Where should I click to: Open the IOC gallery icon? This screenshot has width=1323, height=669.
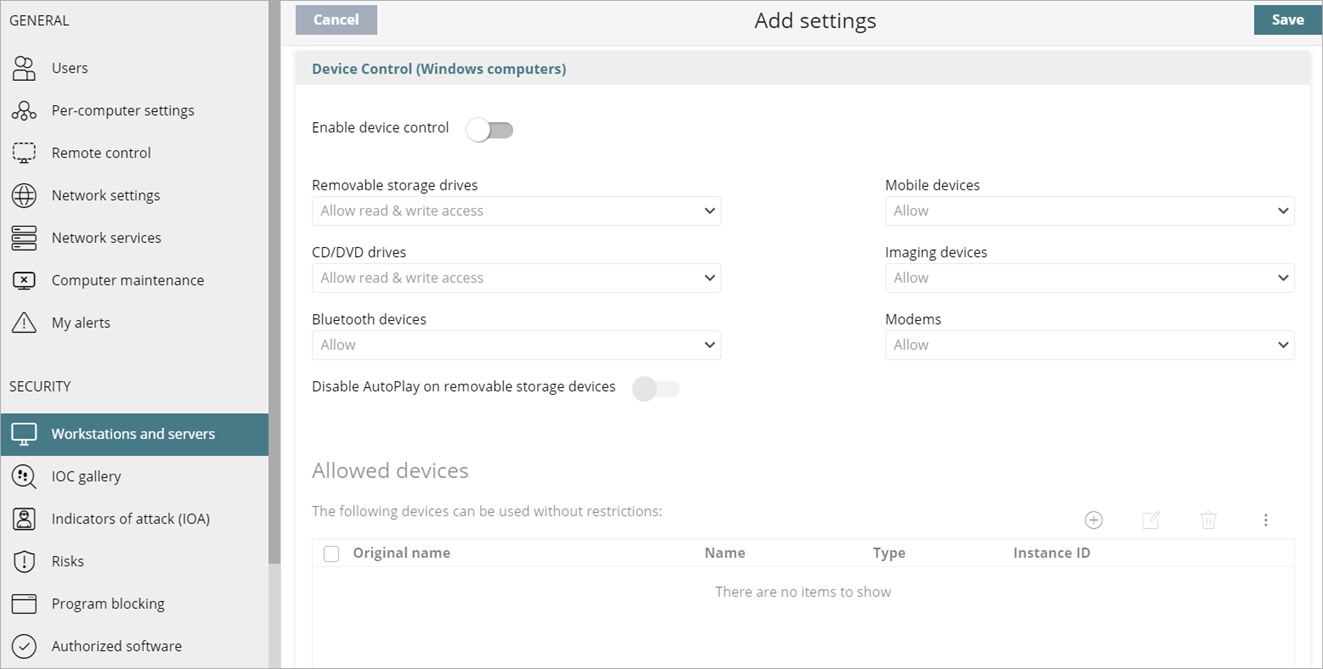pyautogui.click(x=23, y=476)
